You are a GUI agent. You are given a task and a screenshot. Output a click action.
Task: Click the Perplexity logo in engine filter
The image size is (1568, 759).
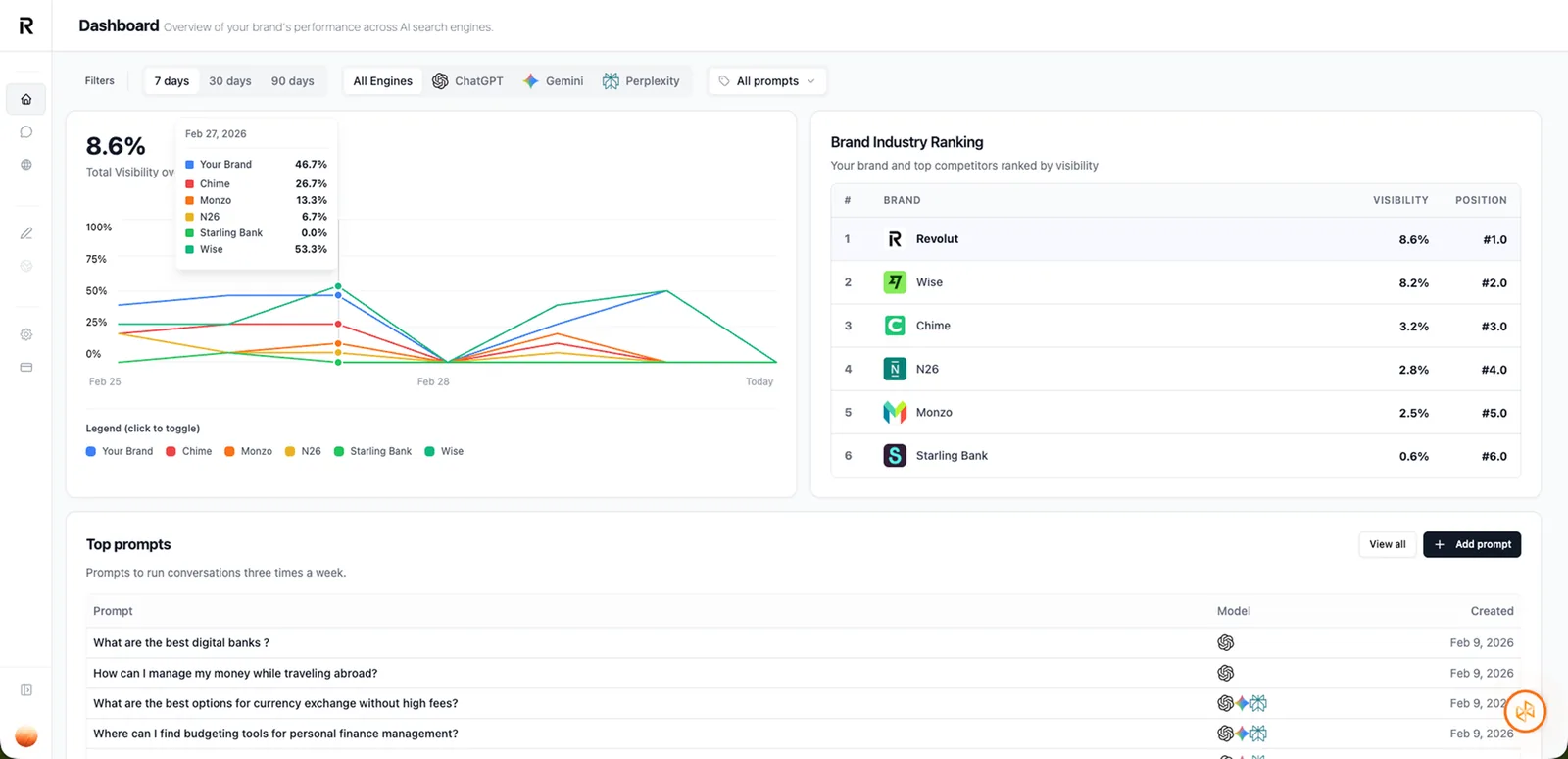[611, 81]
